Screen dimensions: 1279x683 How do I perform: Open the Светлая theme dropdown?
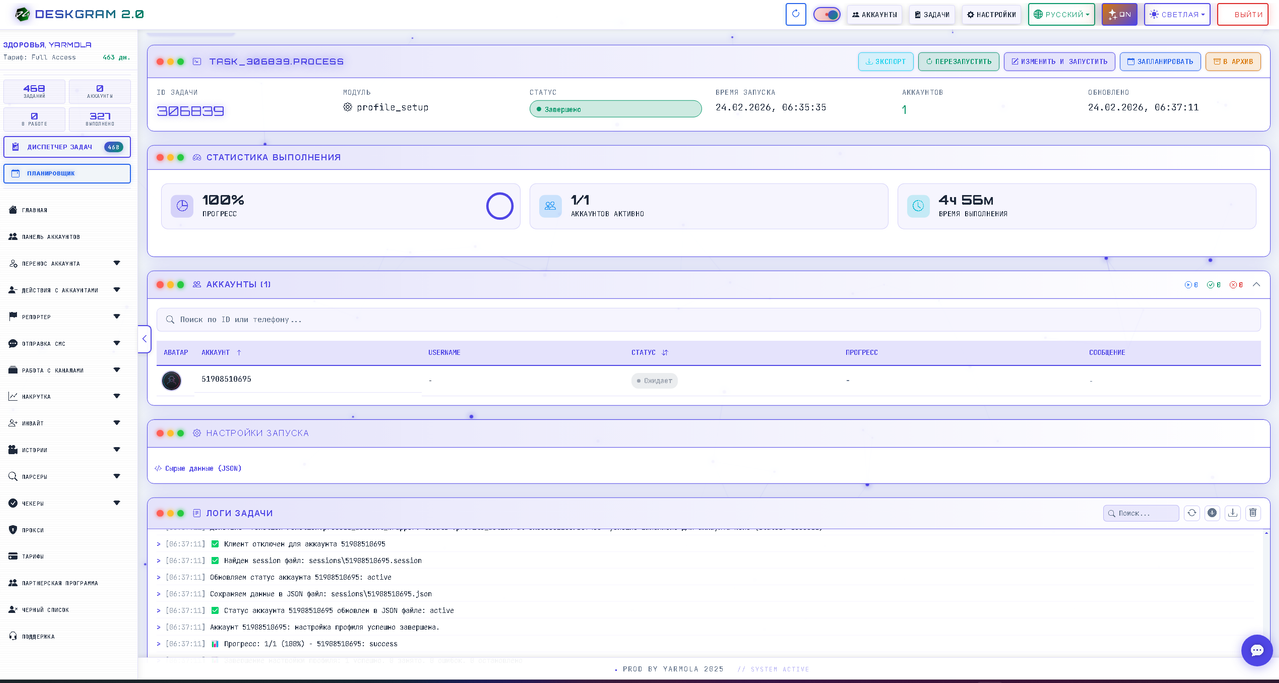[1176, 15]
